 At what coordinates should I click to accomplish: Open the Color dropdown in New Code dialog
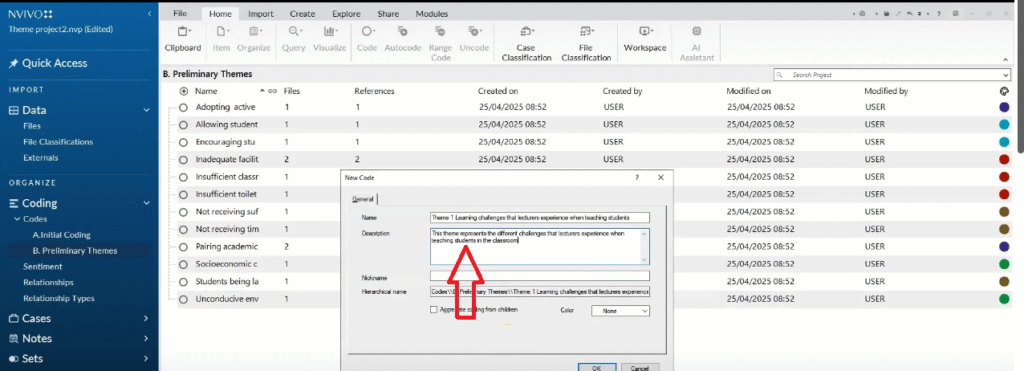[x=620, y=312]
